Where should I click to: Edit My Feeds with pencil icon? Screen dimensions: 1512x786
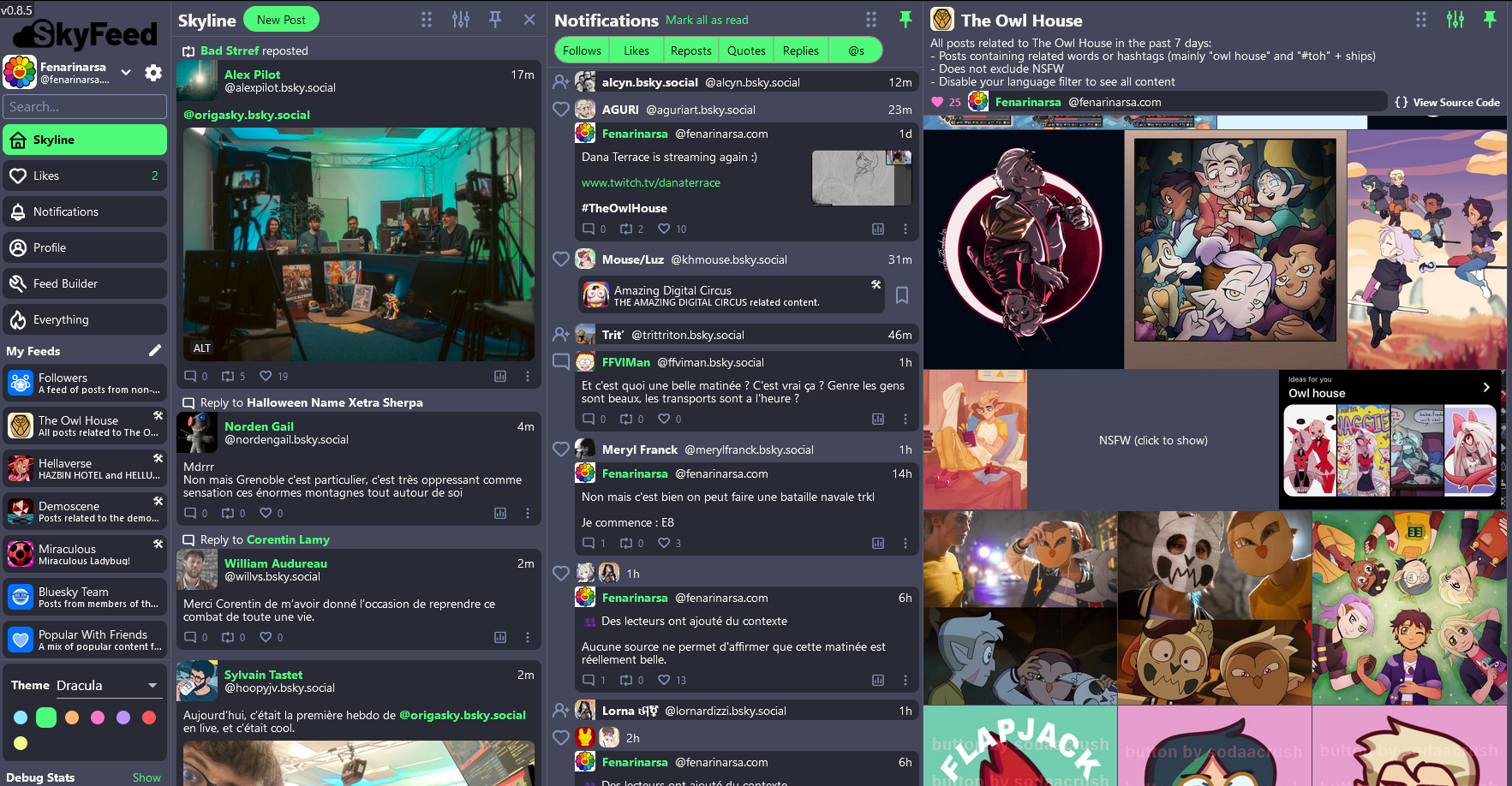point(155,350)
